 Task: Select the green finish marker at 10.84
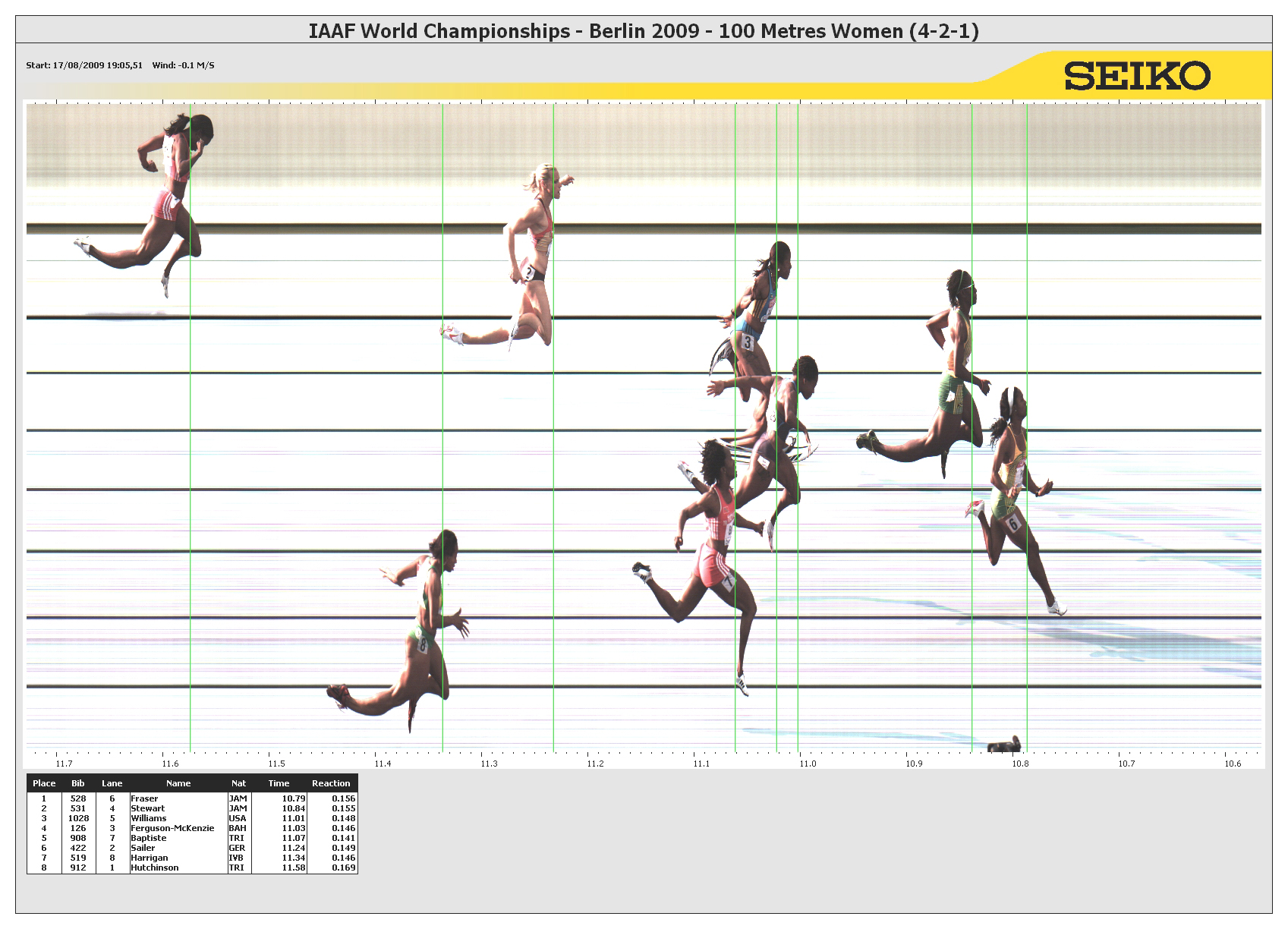[972, 425]
